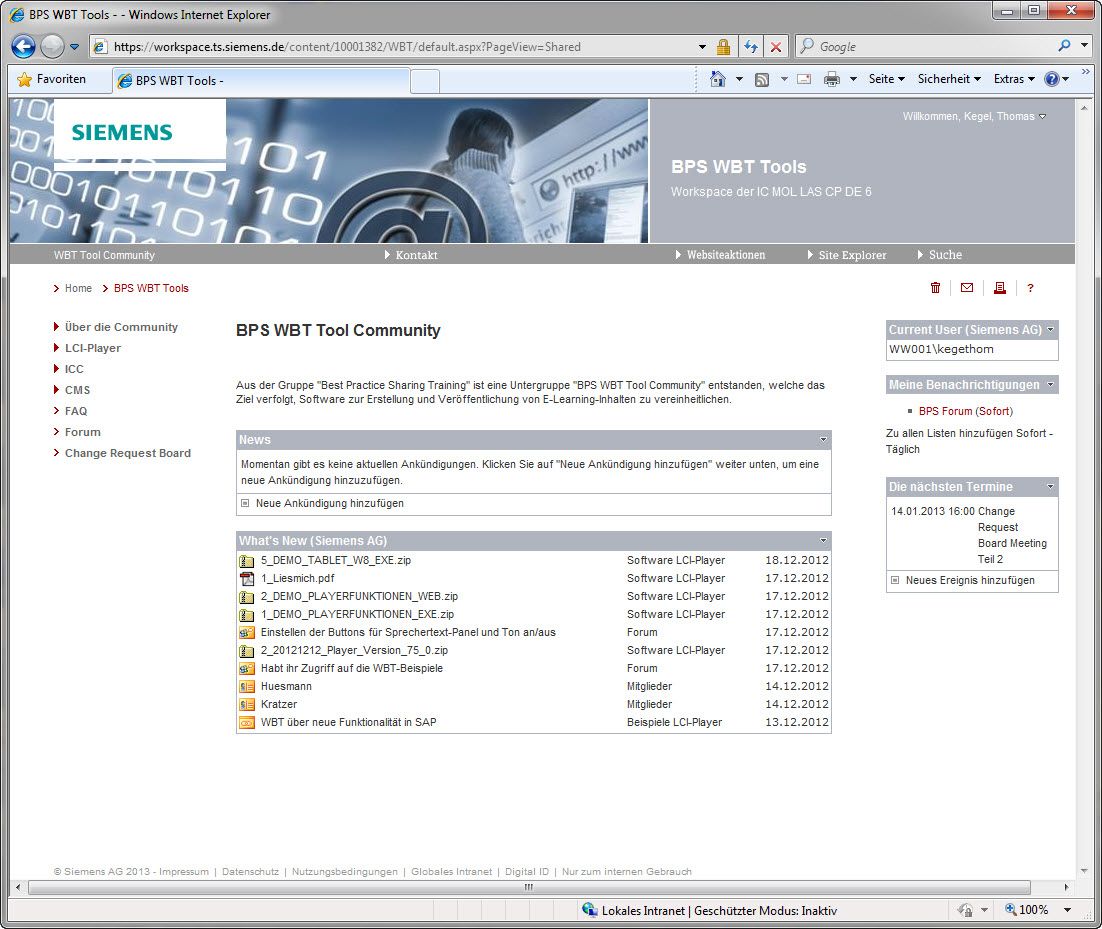
Task: Click the trash bin icon in page toolbar
Action: point(935,288)
